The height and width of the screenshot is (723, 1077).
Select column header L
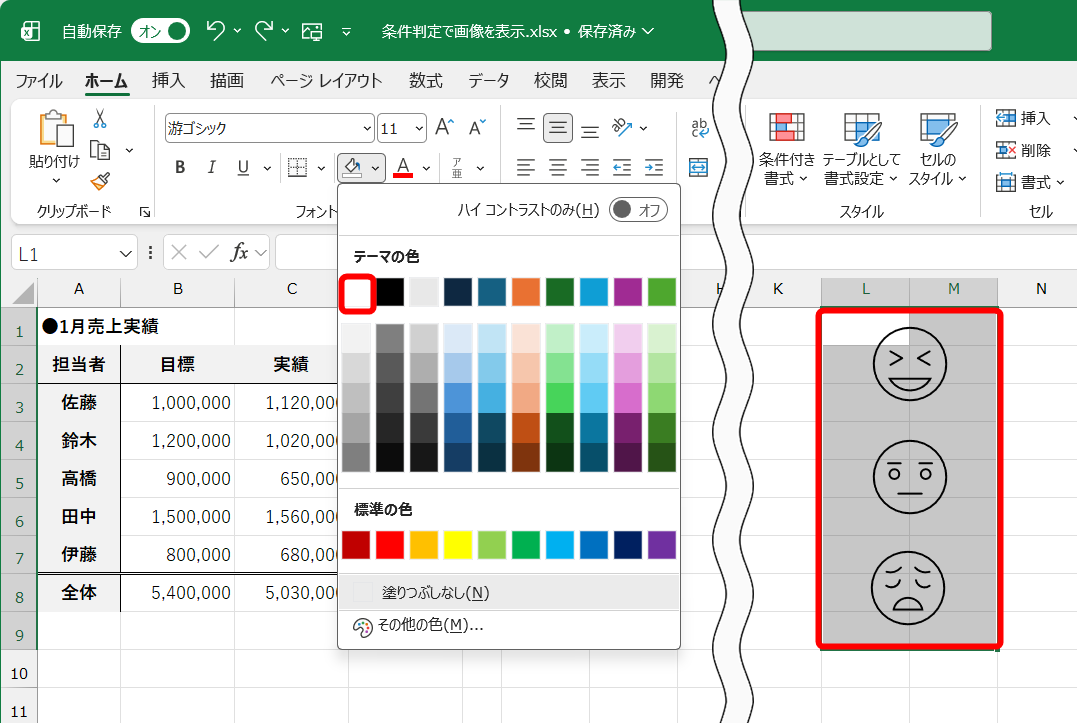[x=865, y=290]
